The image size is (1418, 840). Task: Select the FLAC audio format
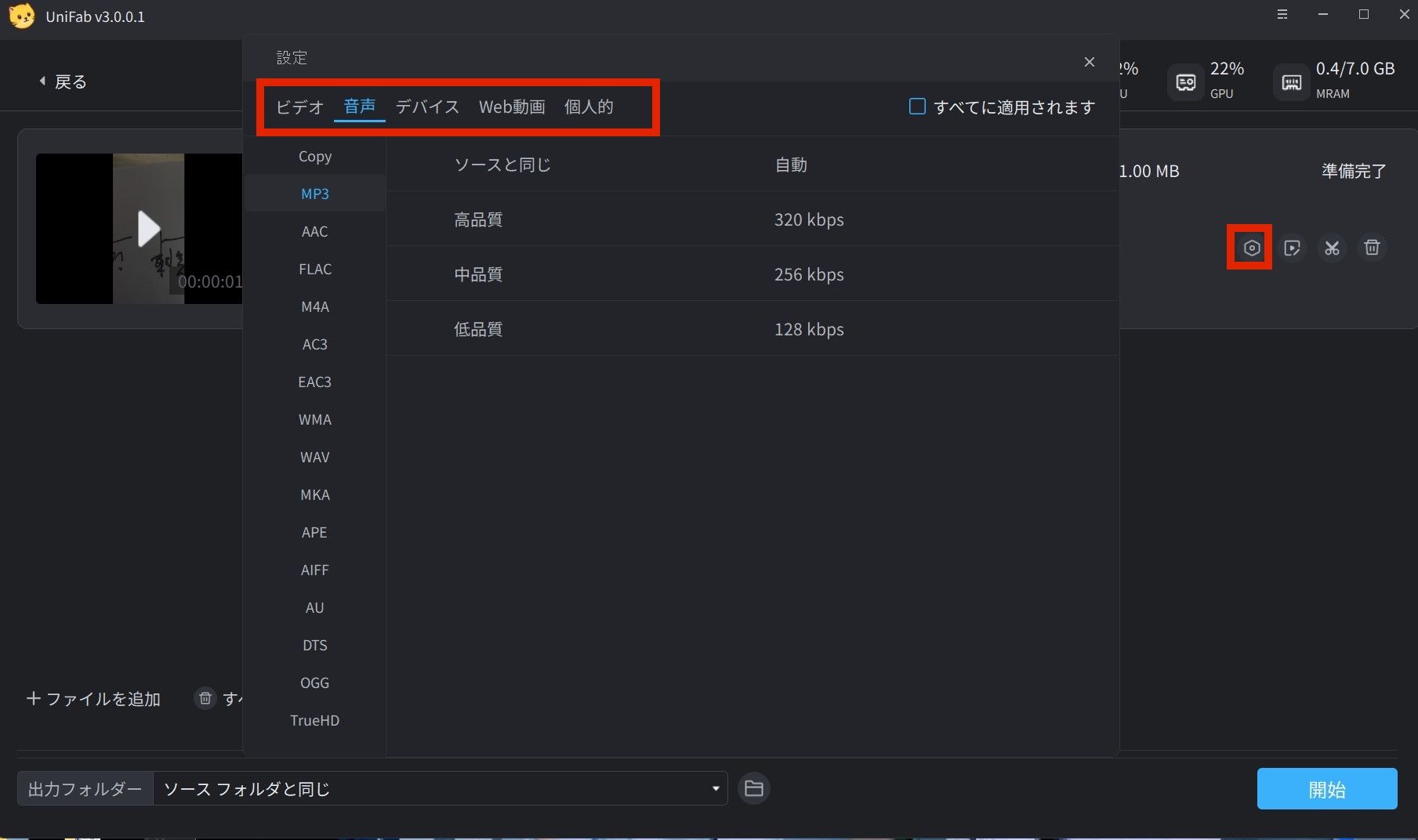315,269
